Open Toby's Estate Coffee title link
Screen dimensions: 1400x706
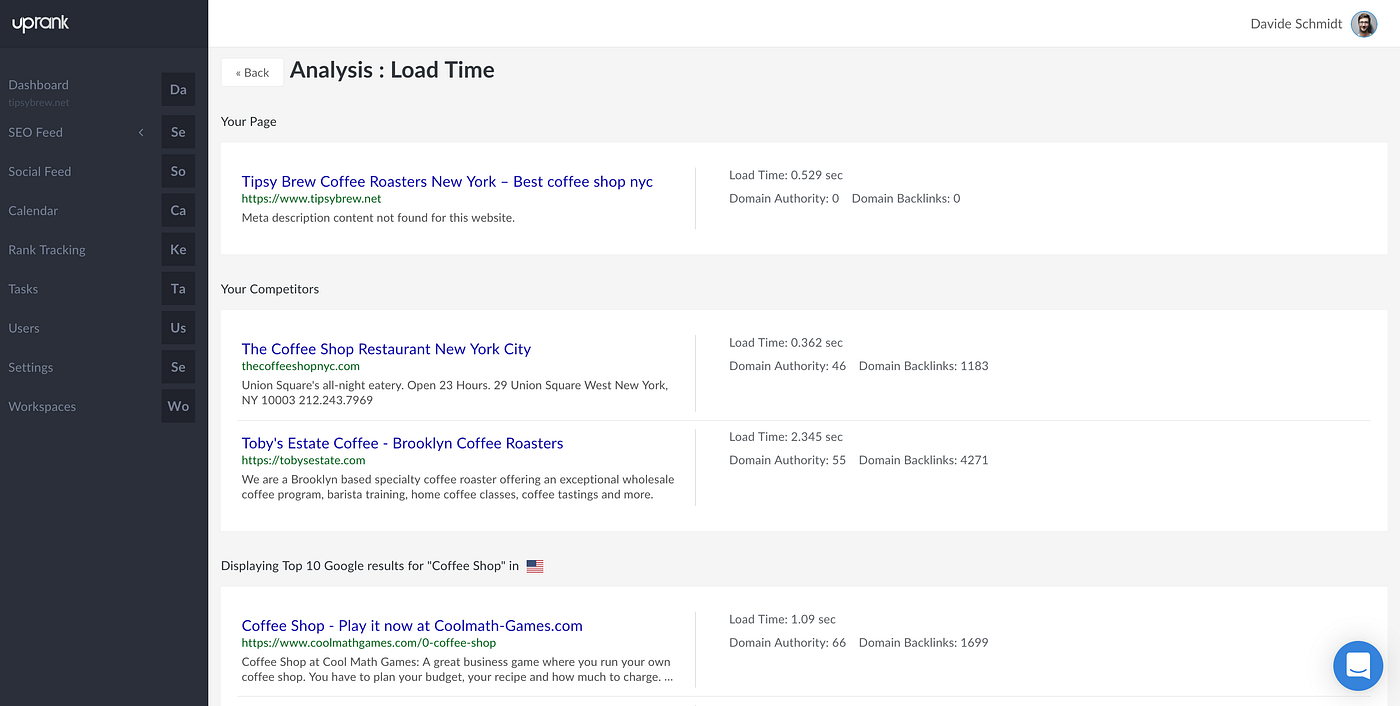(402, 443)
